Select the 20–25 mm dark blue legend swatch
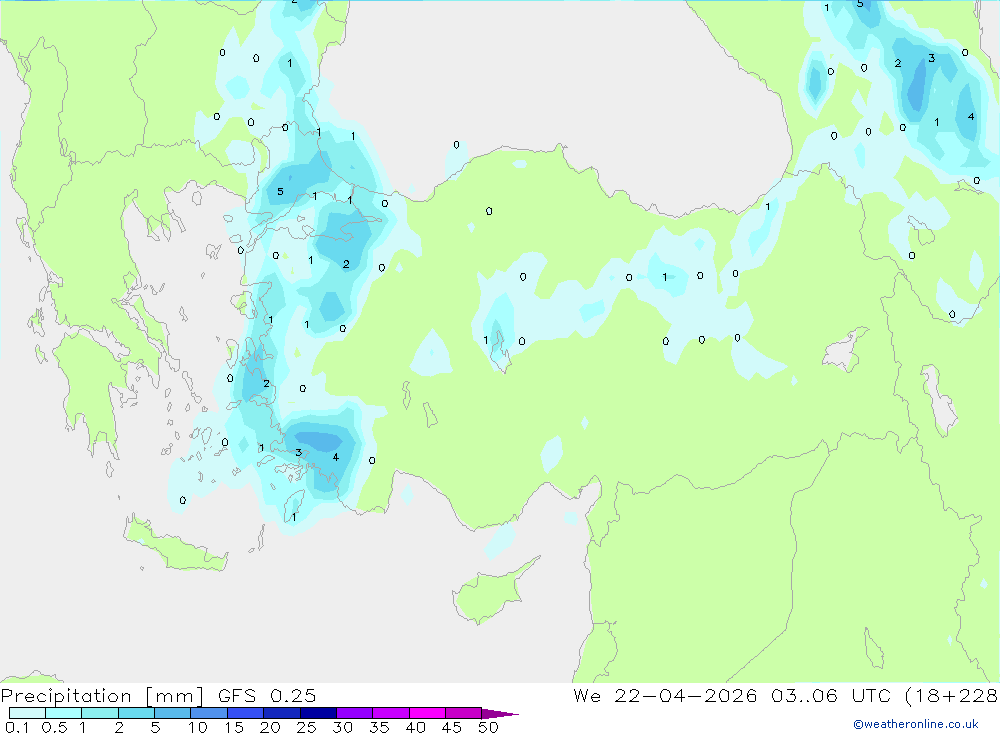This screenshot has height=733, width=1000. point(281,713)
